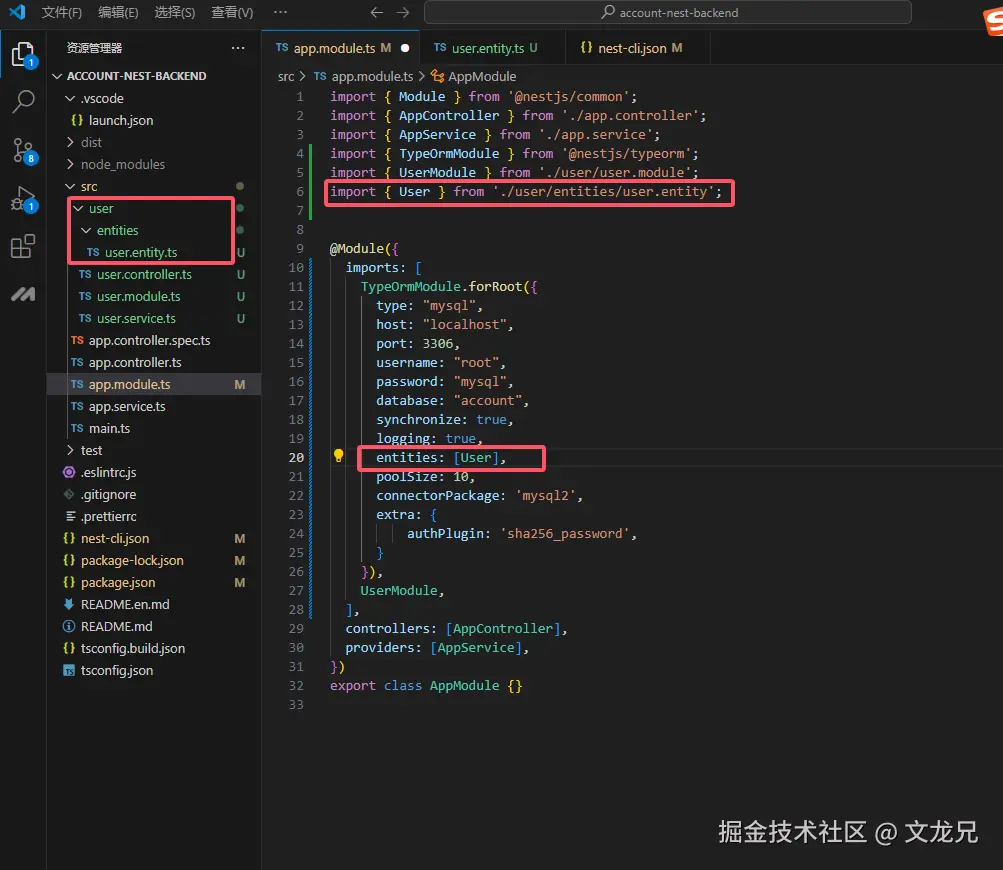Open main.ts file
Screen dimensions: 1003x870
coord(154,429)
